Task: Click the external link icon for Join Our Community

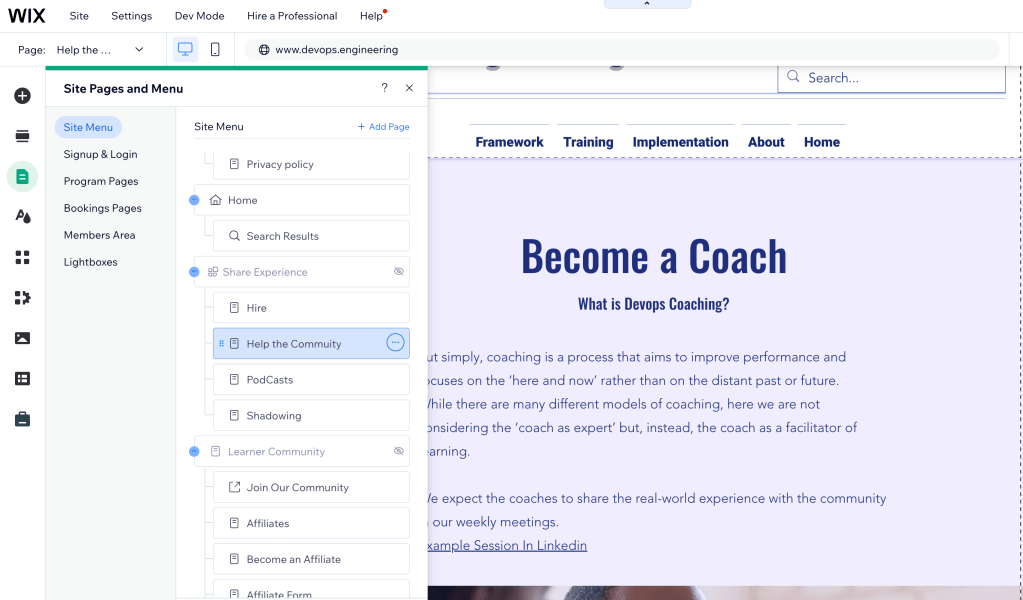Action: (x=234, y=487)
